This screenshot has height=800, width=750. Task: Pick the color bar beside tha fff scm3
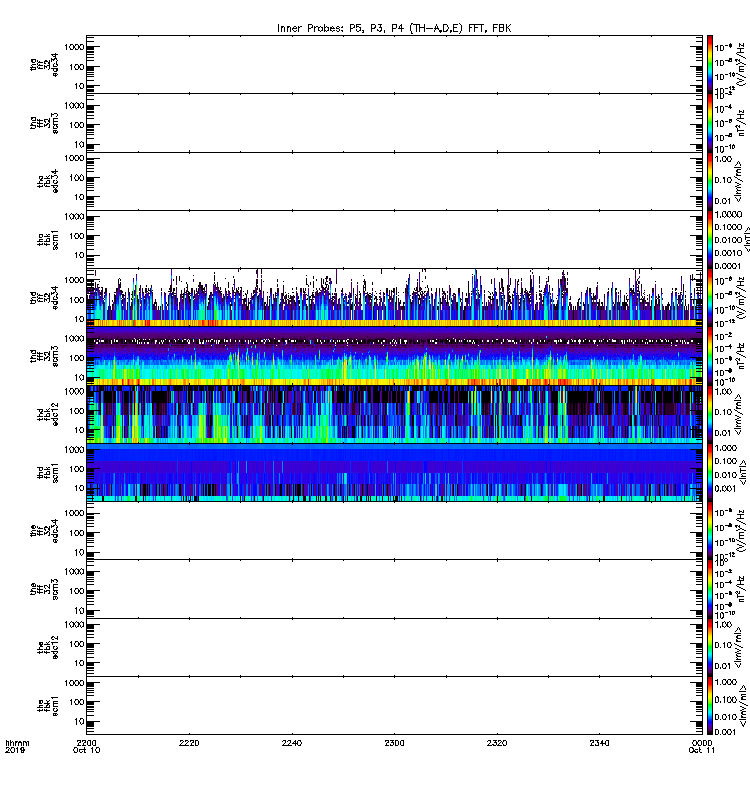pos(710,123)
